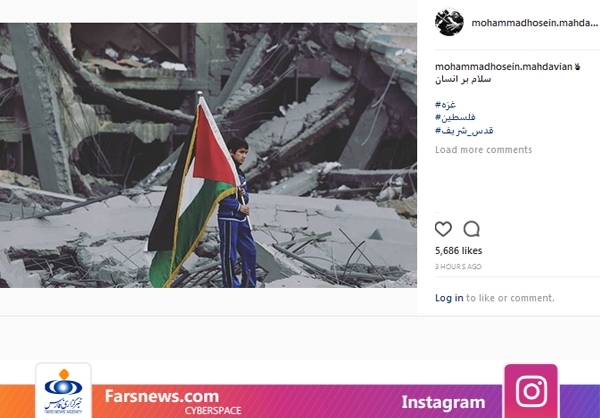Click the caption text سلام بر انسان
Image resolution: width=600 pixels, height=418 pixels.
coord(463,80)
